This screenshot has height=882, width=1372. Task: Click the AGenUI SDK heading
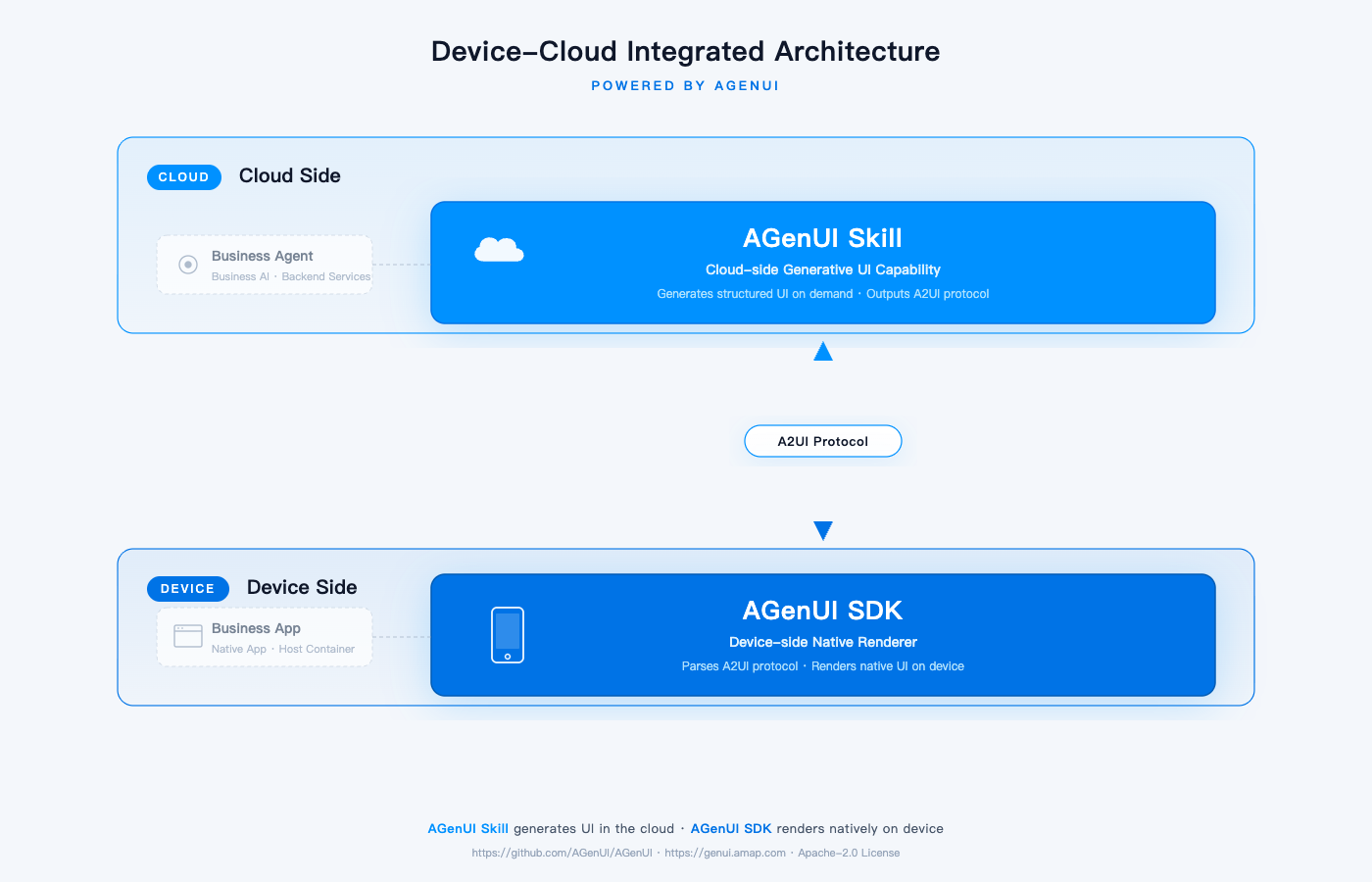point(822,611)
